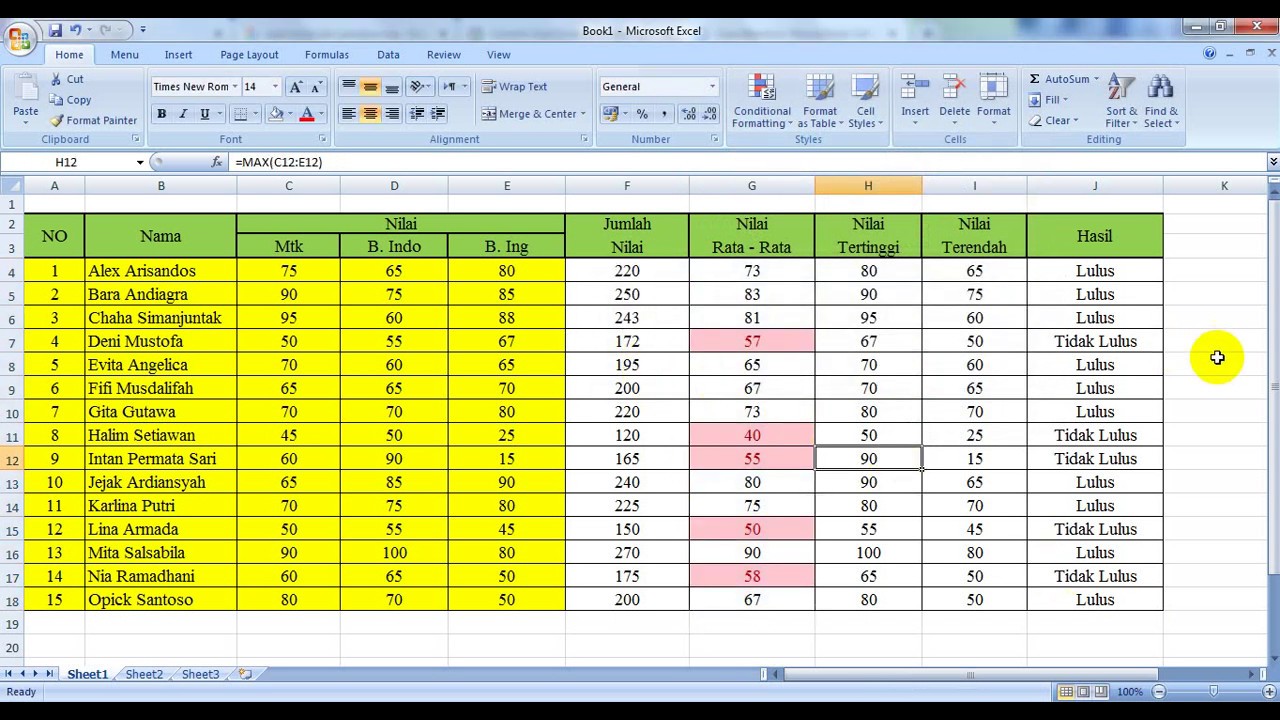This screenshot has width=1280, height=720.
Task: Click the Percent Style icon
Action: point(642,114)
